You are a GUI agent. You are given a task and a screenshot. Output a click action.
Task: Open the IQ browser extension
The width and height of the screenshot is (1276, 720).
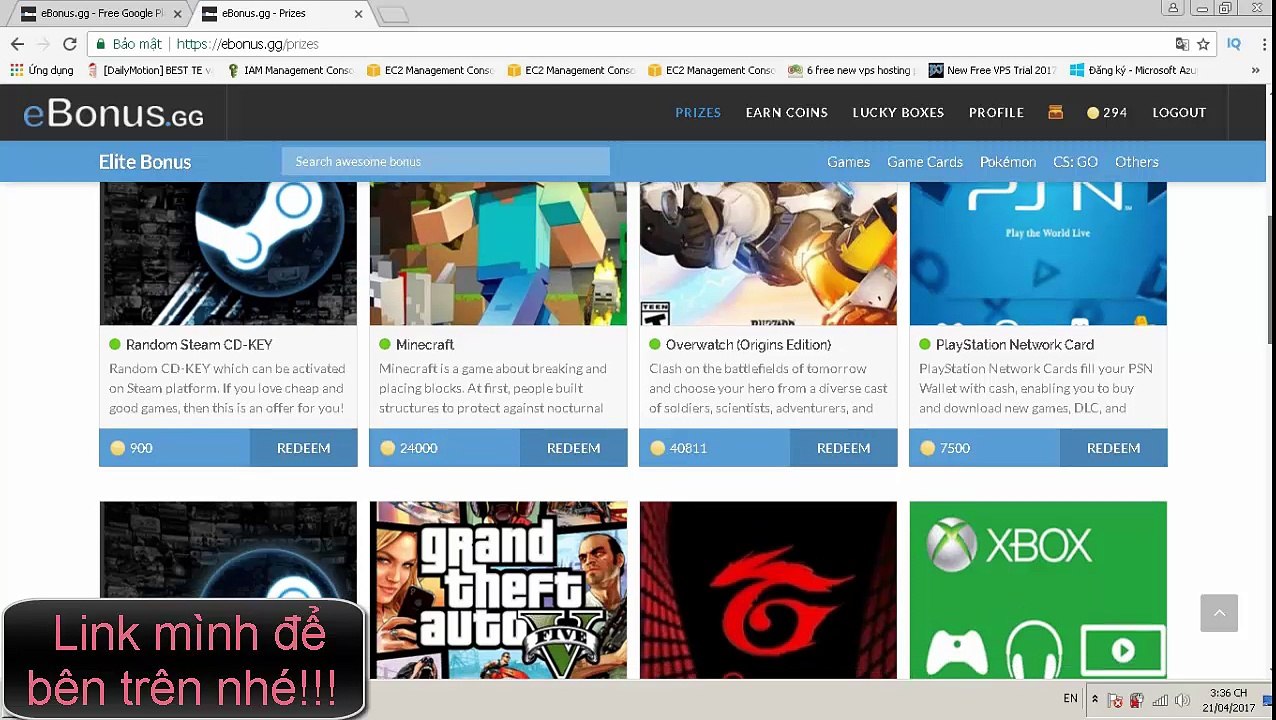(x=1234, y=44)
